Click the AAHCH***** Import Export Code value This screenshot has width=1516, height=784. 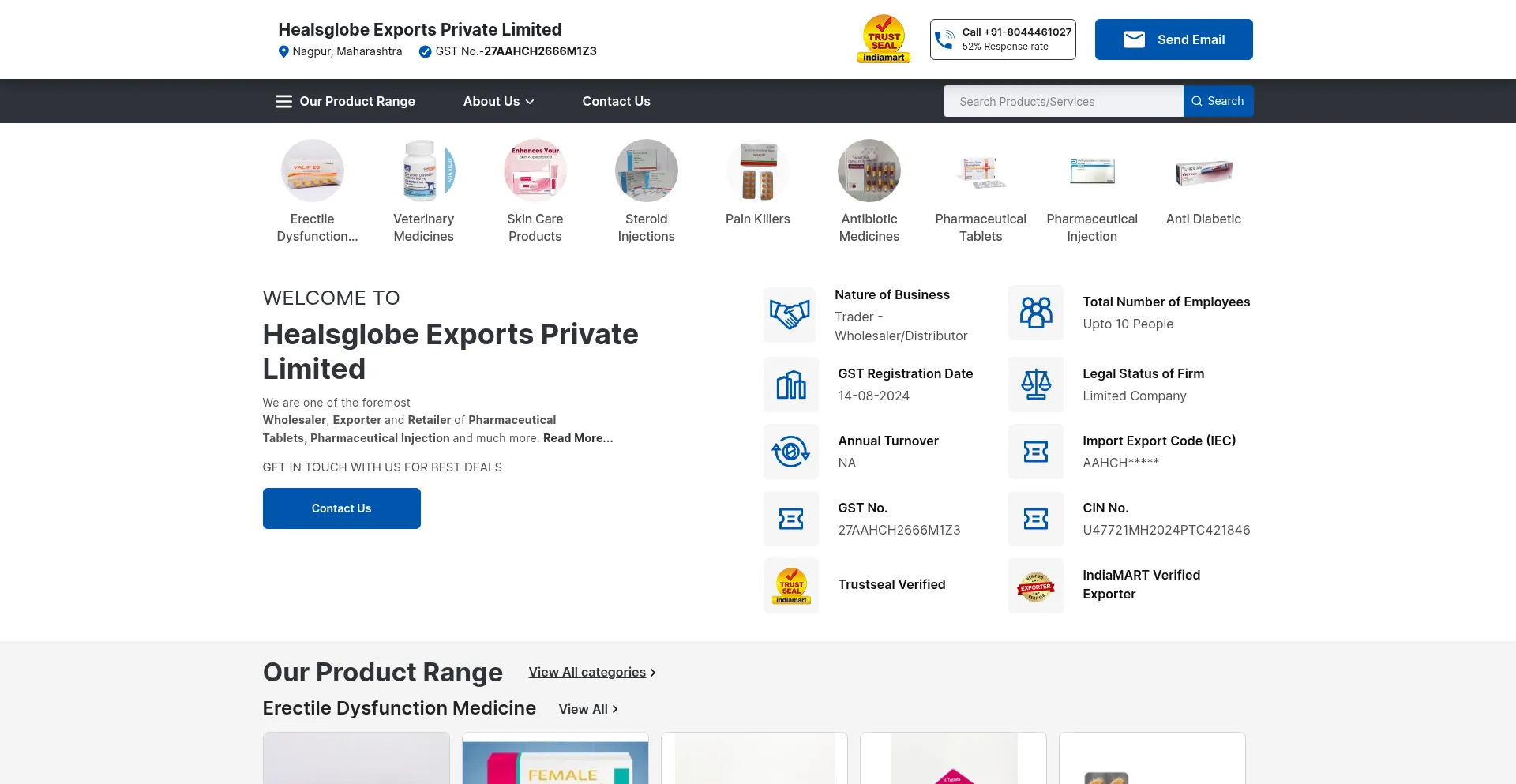tap(1121, 463)
